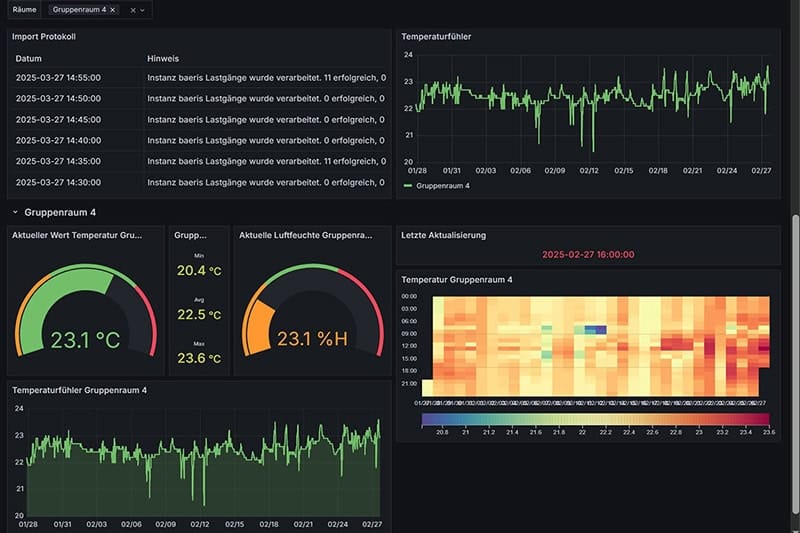Clear all selected Räume values

(133, 10)
